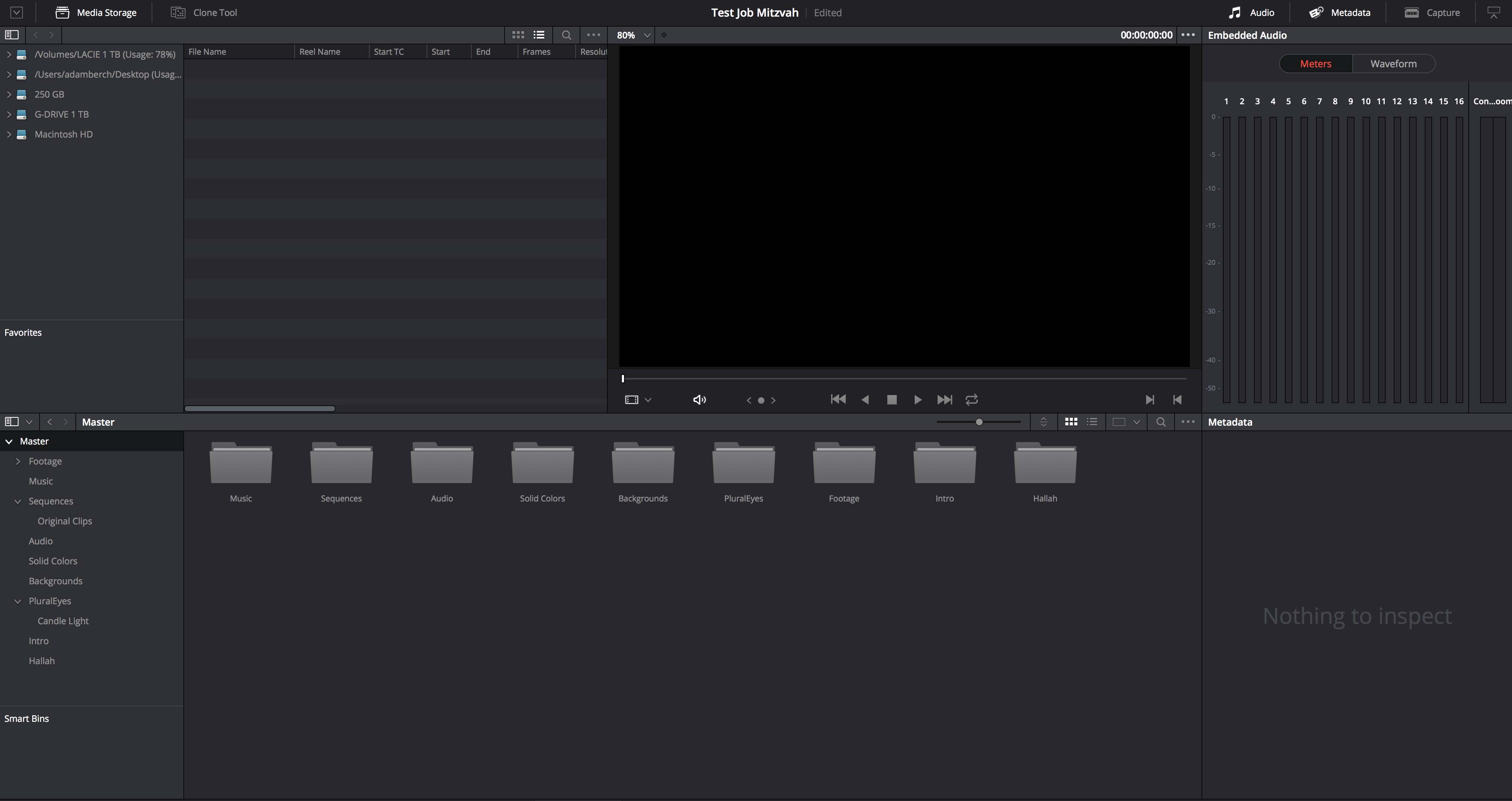This screenshot has width=1512, height=801.
Task: Adjust media pool thumbnail size slider
Action: tap(979, 422)
